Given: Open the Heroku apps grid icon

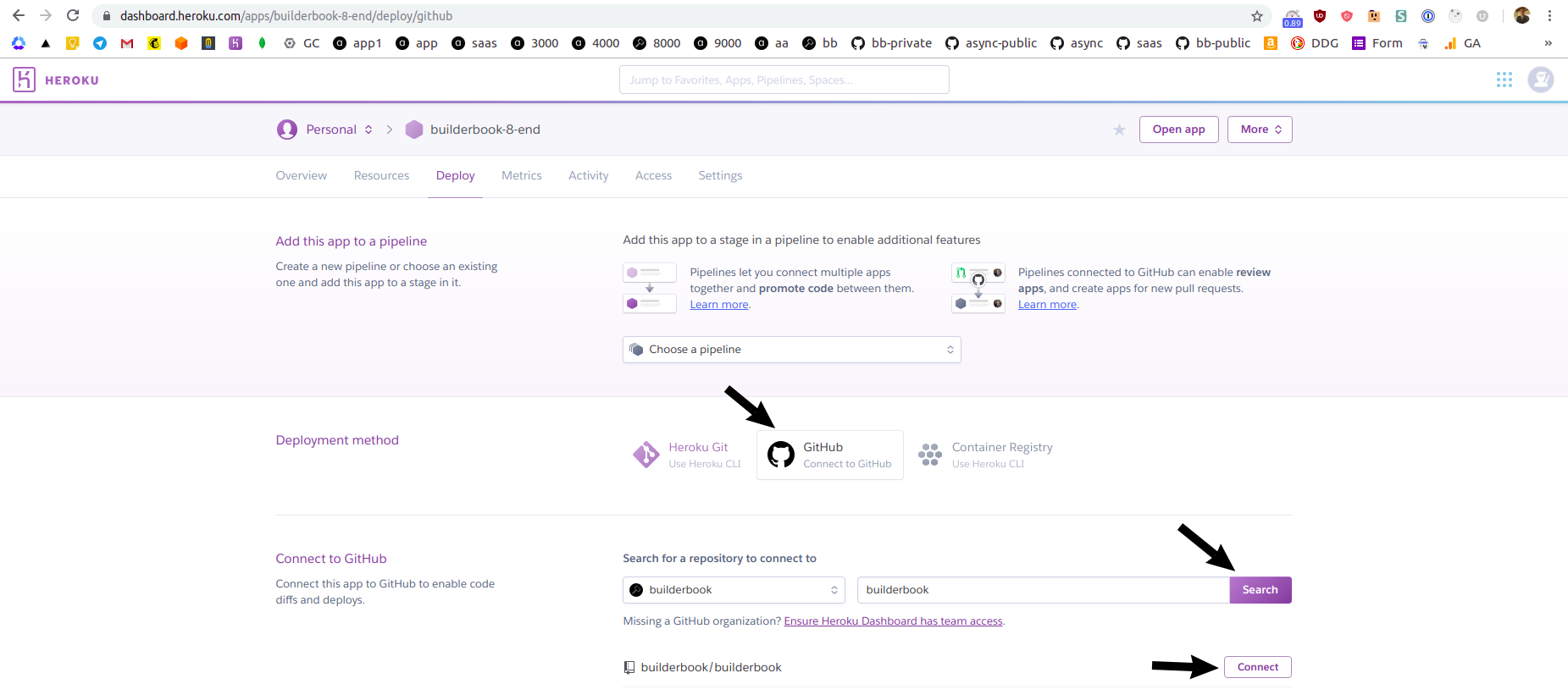Looking at the screenshot, I should pos(1504,80).
